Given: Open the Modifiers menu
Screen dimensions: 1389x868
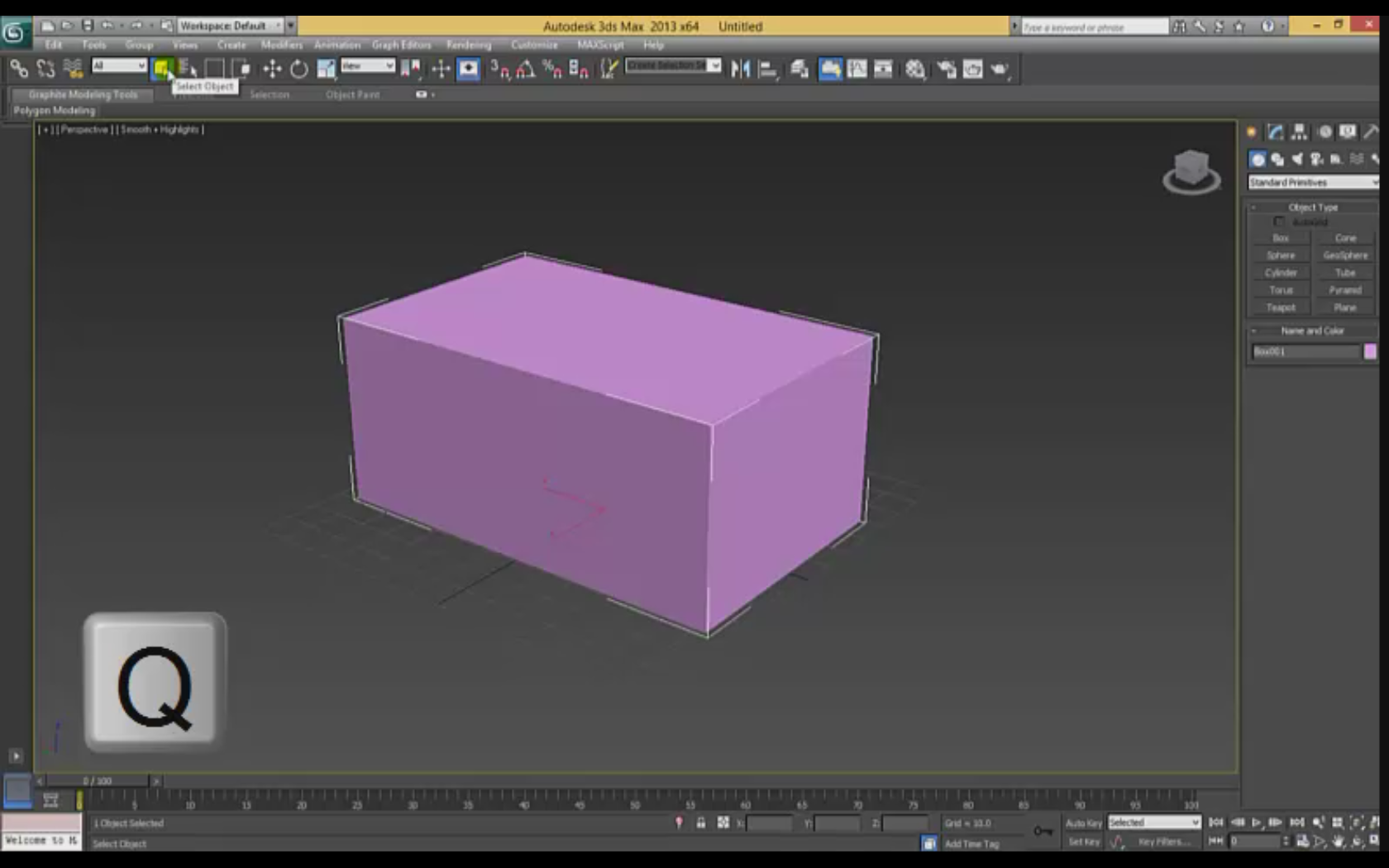Looking at the screenshot, I should point(282,45).
